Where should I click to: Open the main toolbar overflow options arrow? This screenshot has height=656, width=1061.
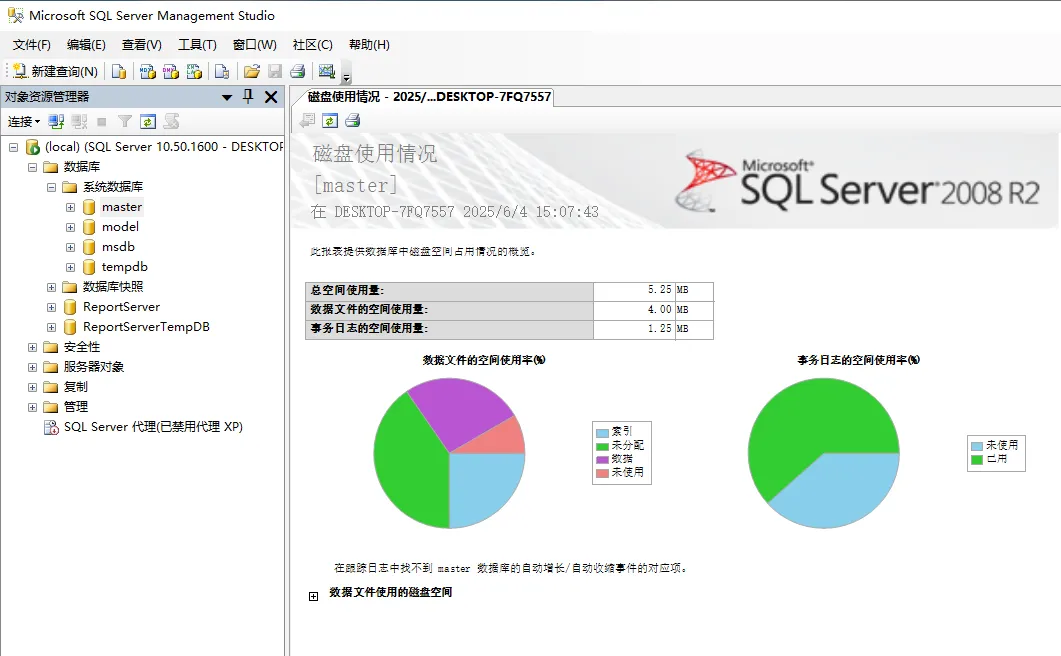coord(346,75)
